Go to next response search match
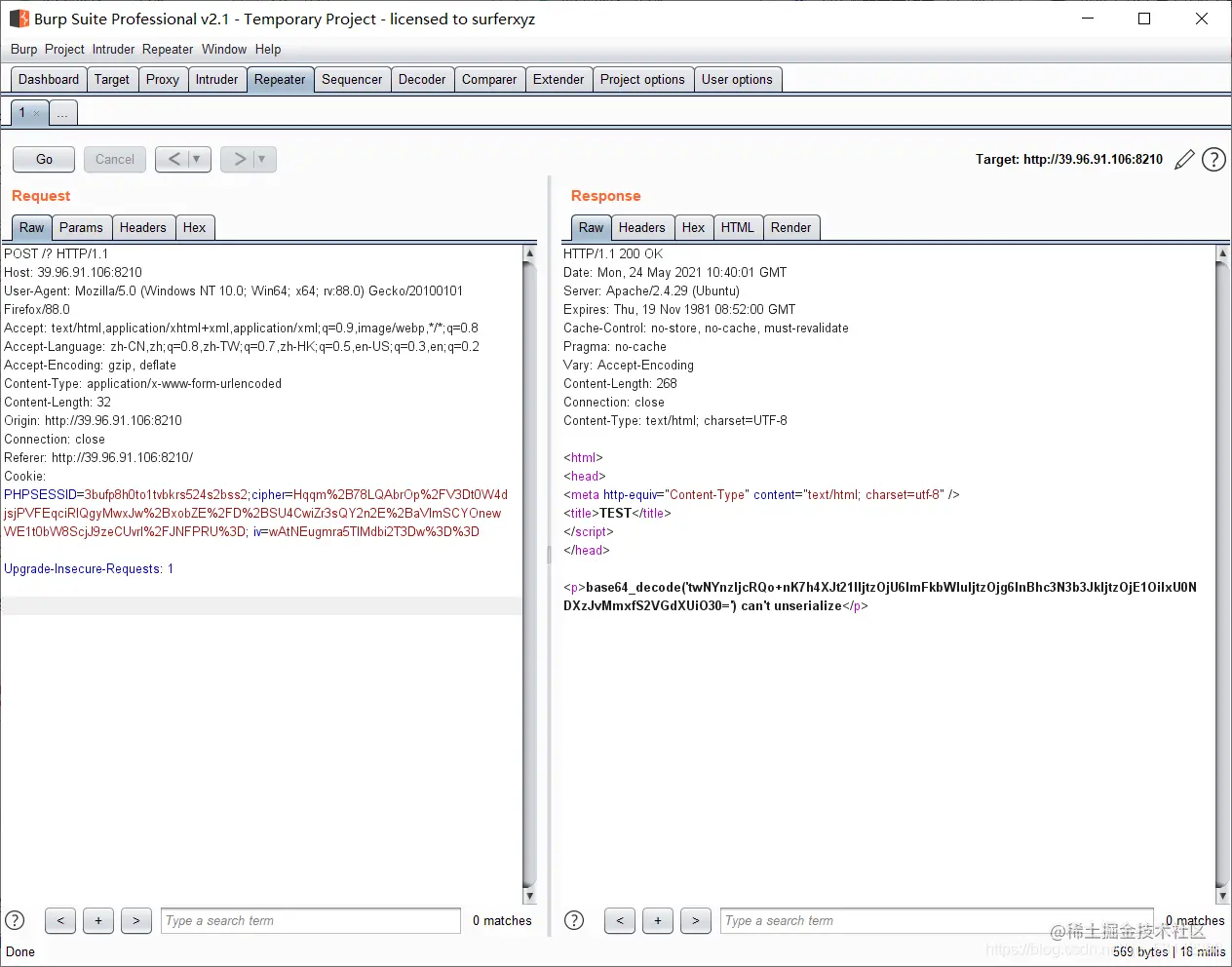The image size is (1232, 967). (x=696, y=920)
